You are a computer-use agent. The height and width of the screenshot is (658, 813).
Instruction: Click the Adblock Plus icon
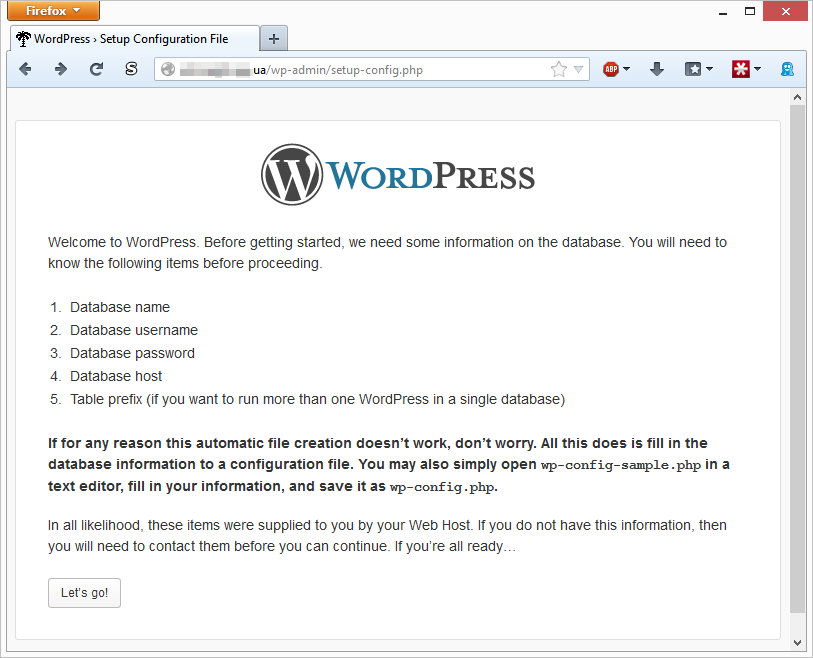tap(611, 69)
